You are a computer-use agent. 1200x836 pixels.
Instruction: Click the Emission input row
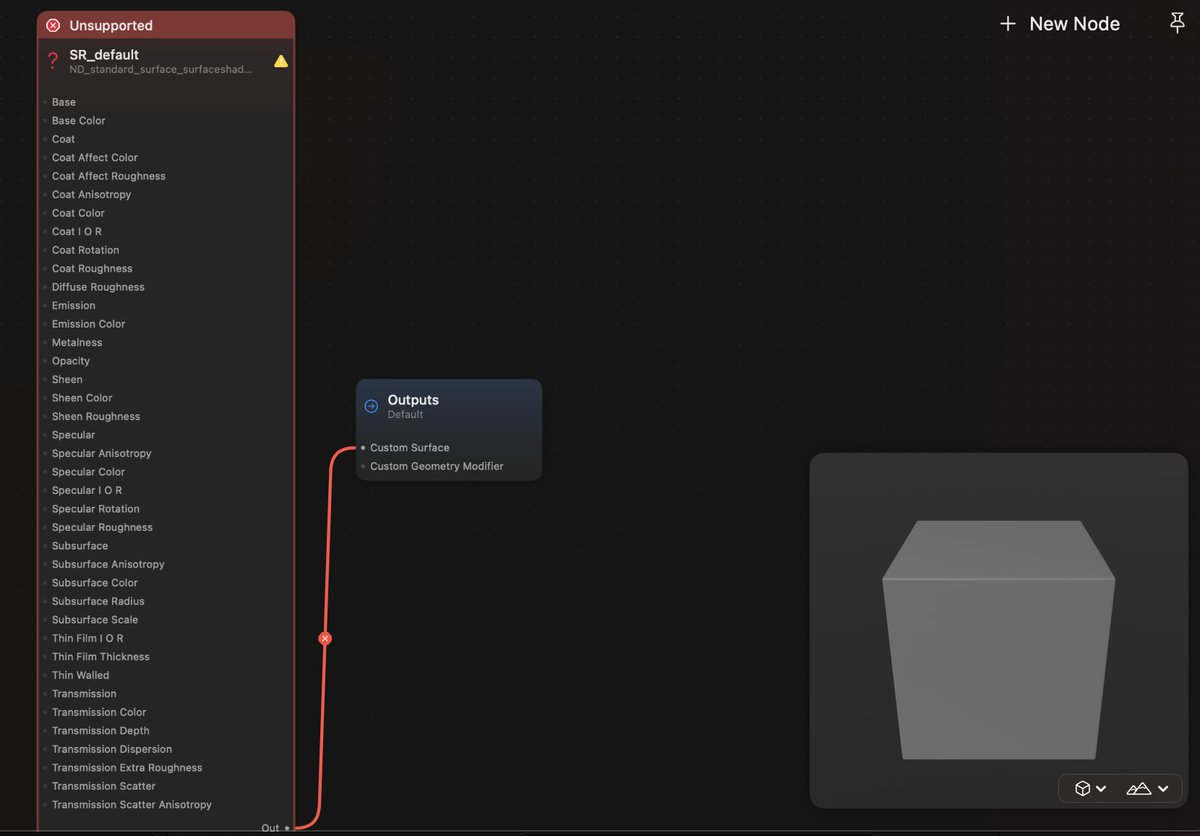pos(74,305)
